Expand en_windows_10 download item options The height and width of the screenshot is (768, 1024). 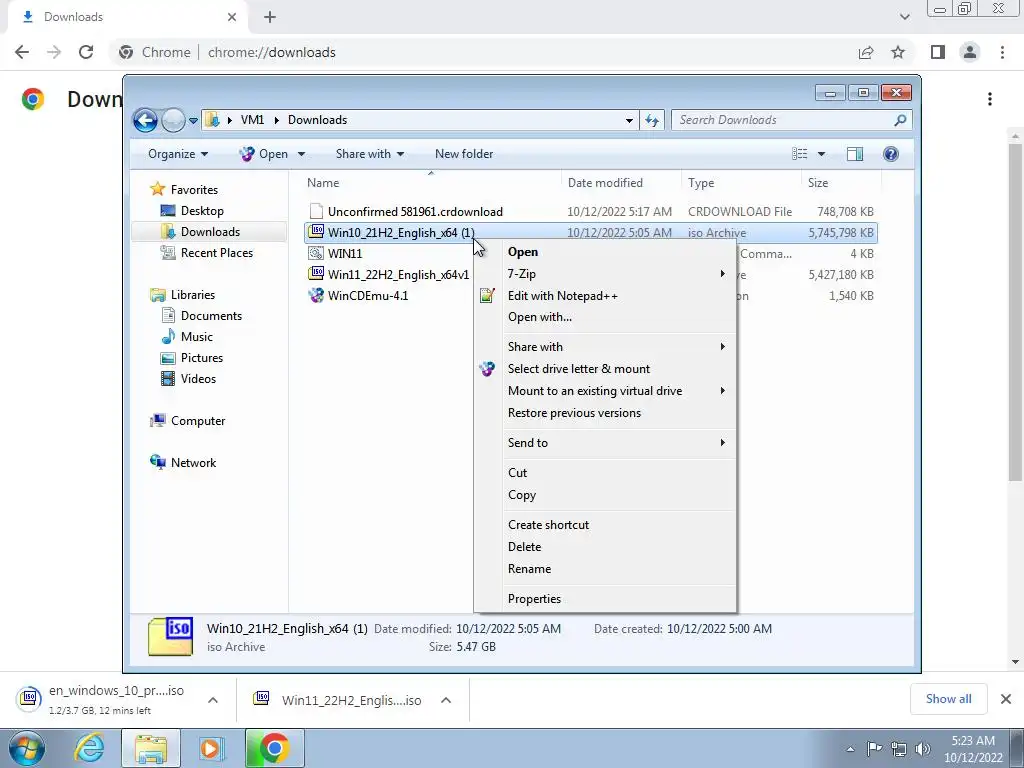[212, 700]
